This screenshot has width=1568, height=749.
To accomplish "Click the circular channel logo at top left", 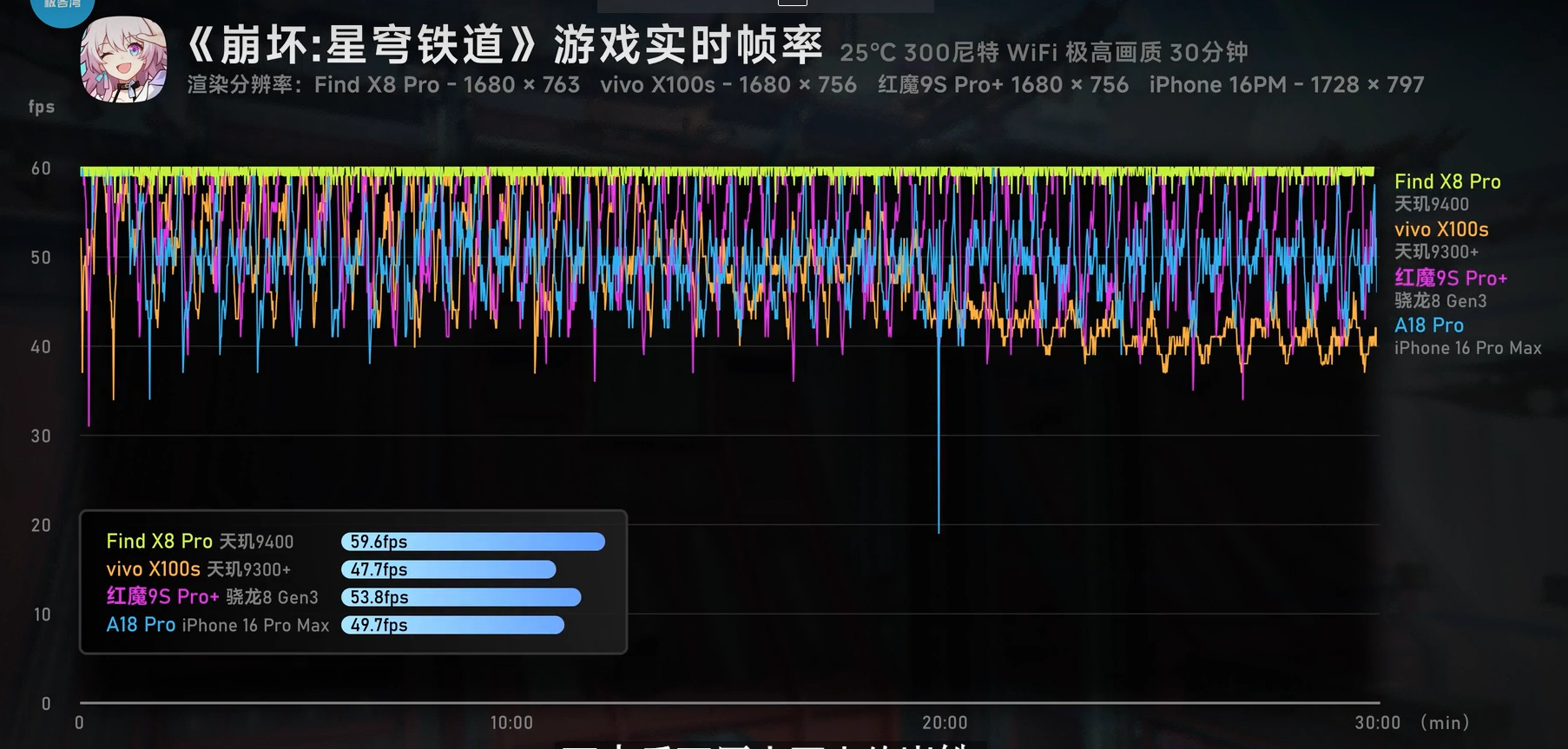I will (63, 9).
